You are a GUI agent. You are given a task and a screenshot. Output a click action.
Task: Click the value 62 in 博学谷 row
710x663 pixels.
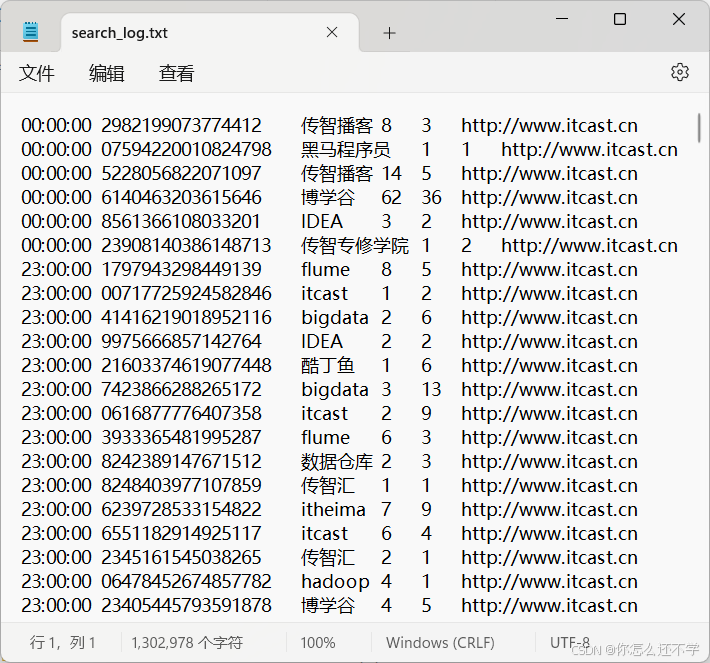click(391, 197)
